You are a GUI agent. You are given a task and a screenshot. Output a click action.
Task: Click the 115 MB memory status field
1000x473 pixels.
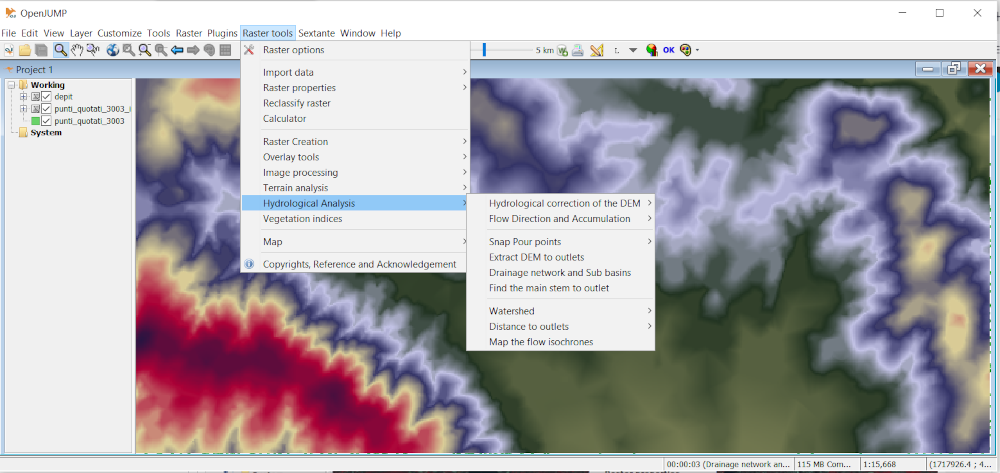[x=827, y=464]
